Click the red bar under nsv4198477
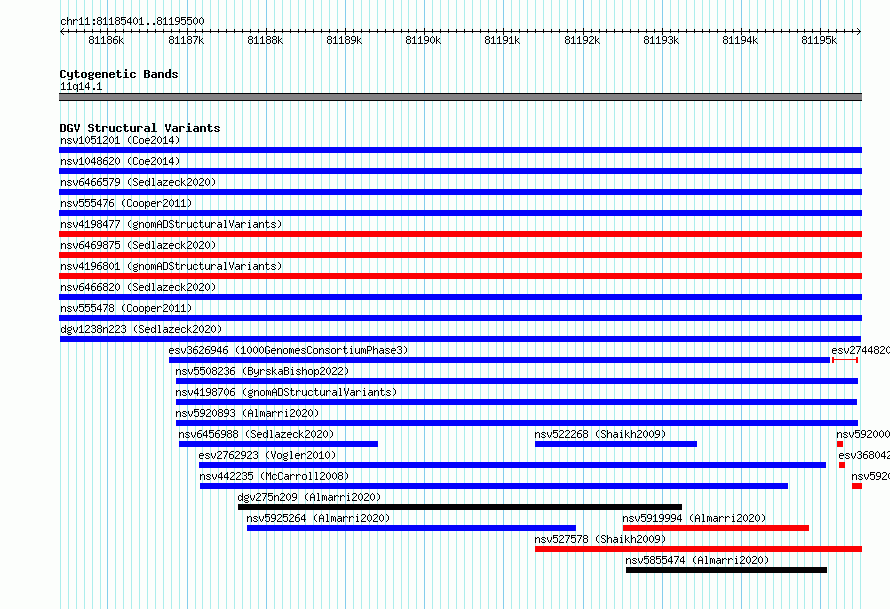 [x=460, y=234]
